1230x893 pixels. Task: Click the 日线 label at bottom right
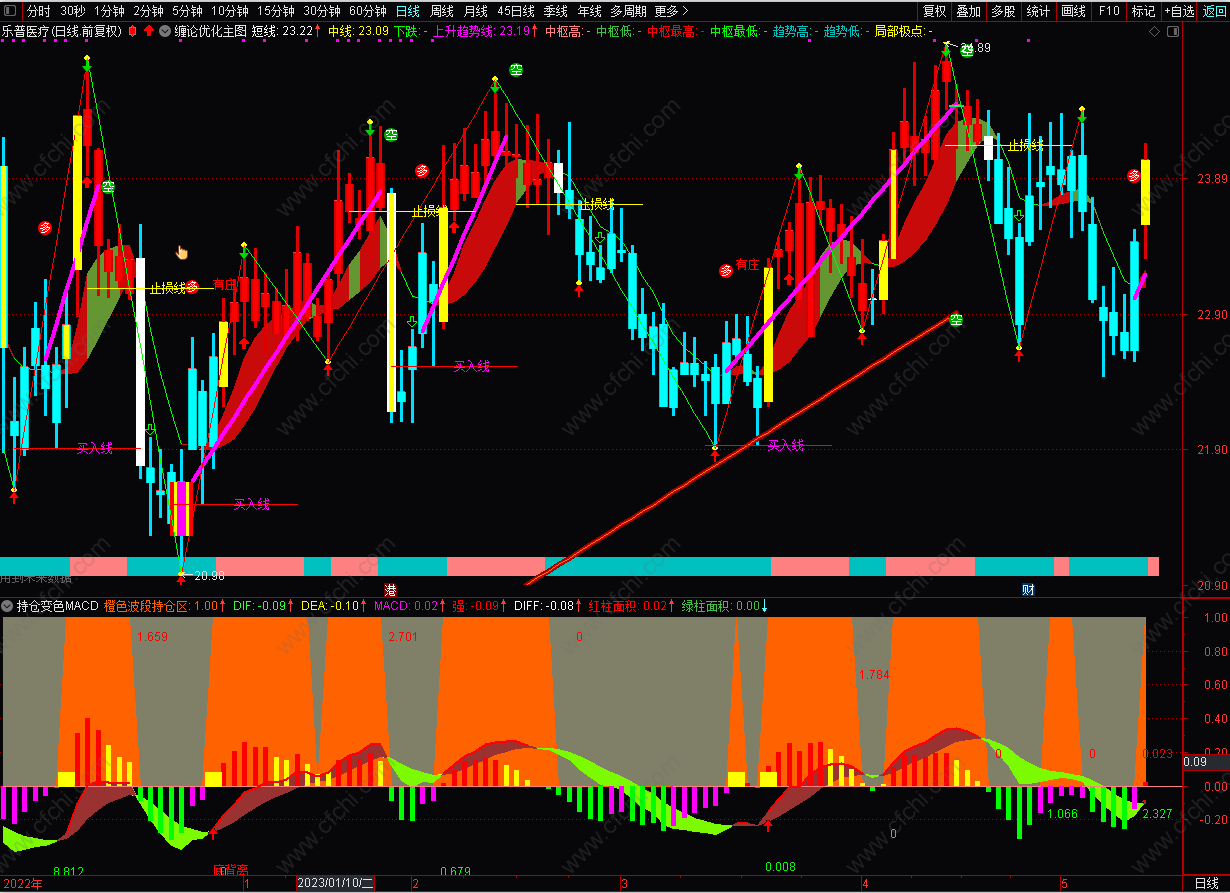[1207, 884]
